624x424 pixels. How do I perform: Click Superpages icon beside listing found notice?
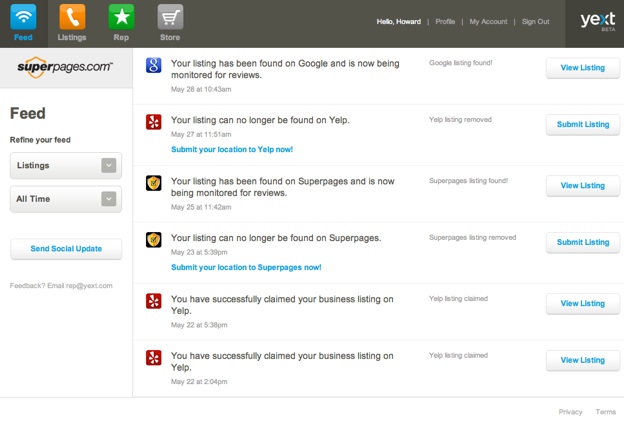(x=154, y=183)
